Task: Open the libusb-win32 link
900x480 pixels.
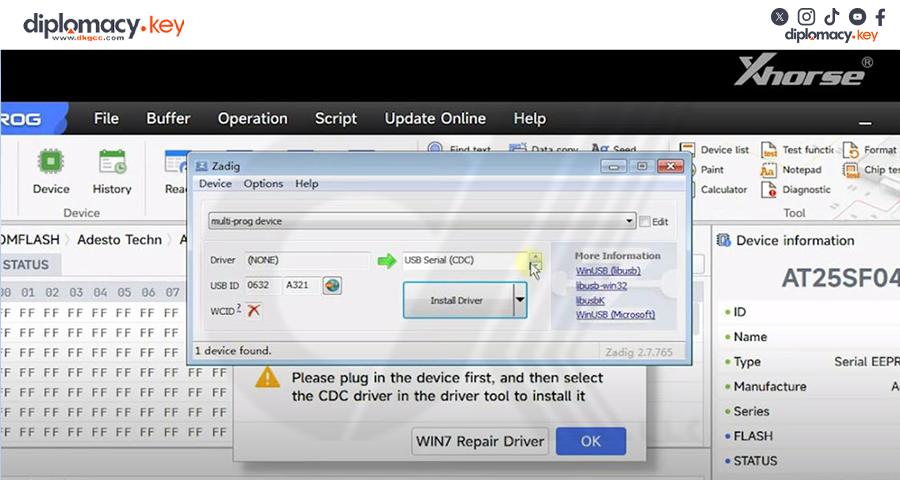Action: tap(601, 285)
